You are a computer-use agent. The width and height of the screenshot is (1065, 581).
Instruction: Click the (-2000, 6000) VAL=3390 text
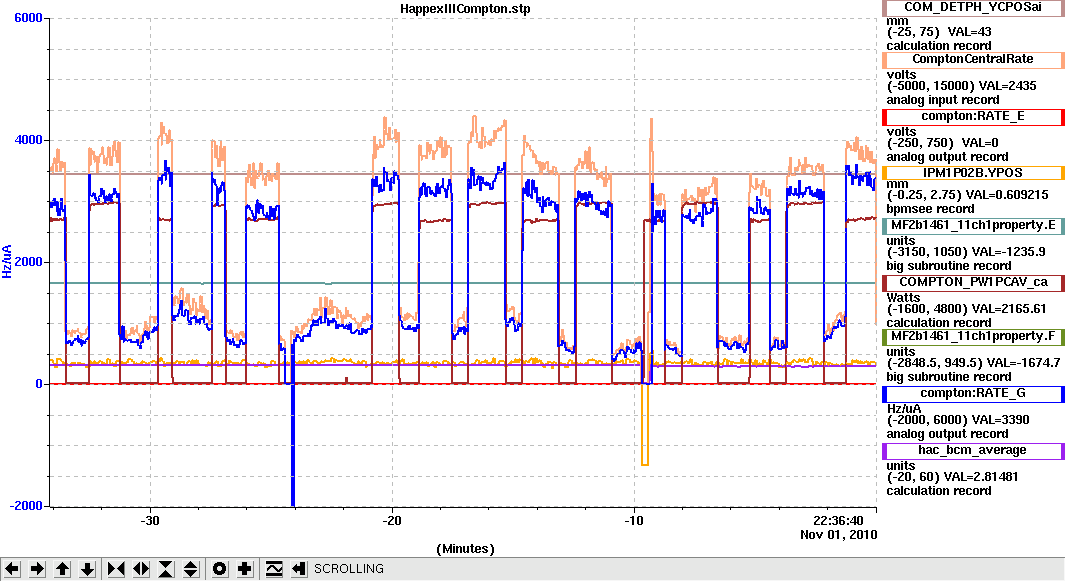(958, 421)
